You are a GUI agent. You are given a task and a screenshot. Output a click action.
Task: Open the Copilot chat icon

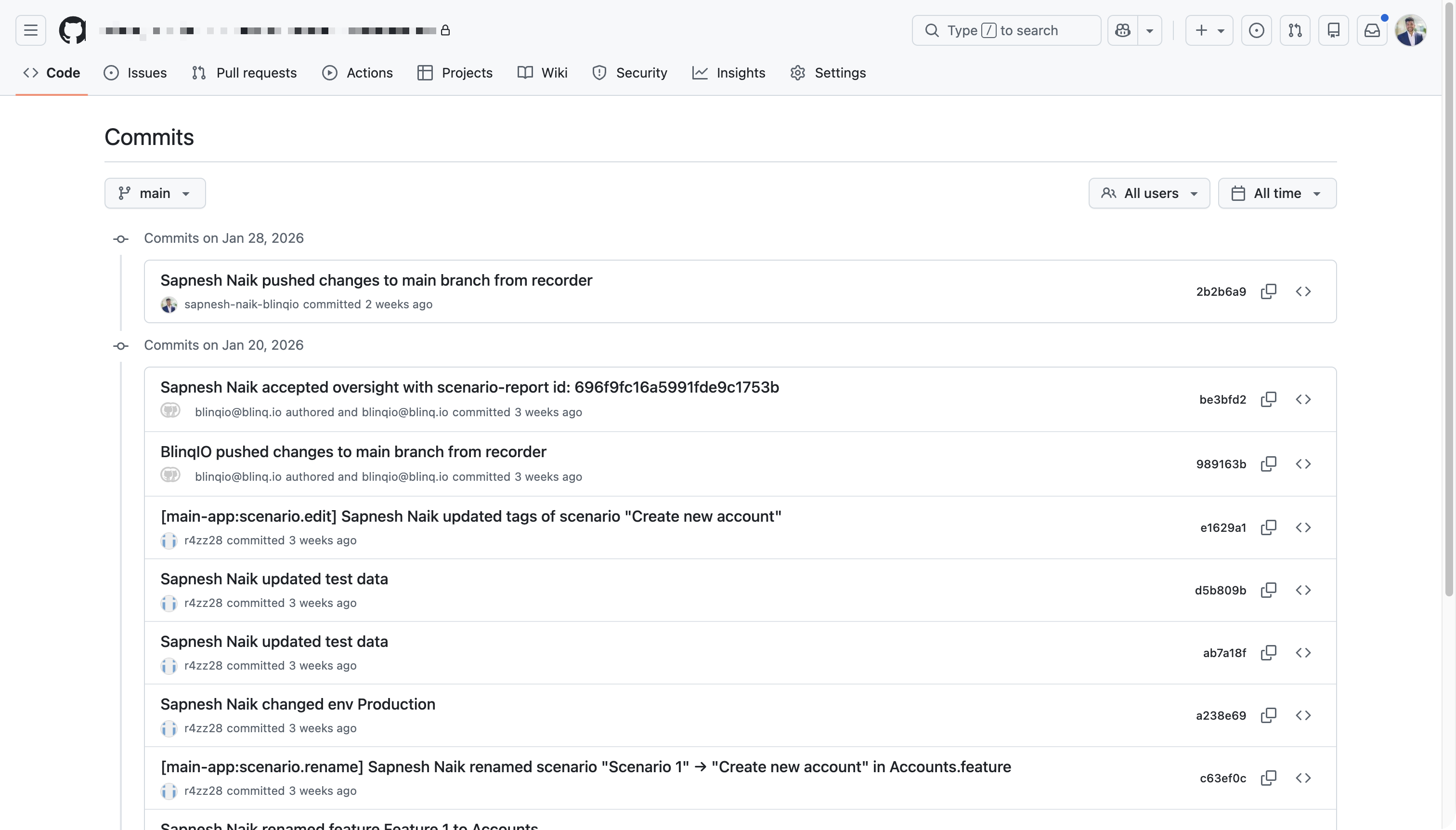coord(1123,30)
